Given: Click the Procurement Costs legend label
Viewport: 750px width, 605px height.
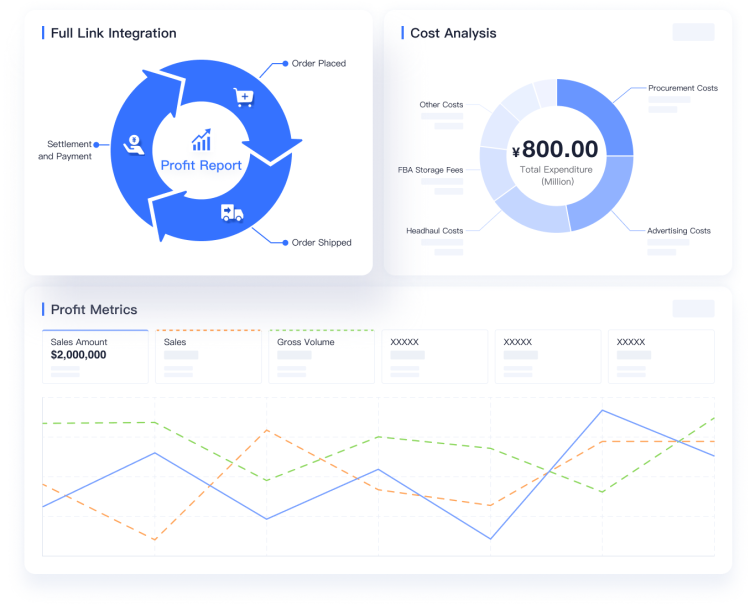Looking at the screenshot, I should (683, 88).
